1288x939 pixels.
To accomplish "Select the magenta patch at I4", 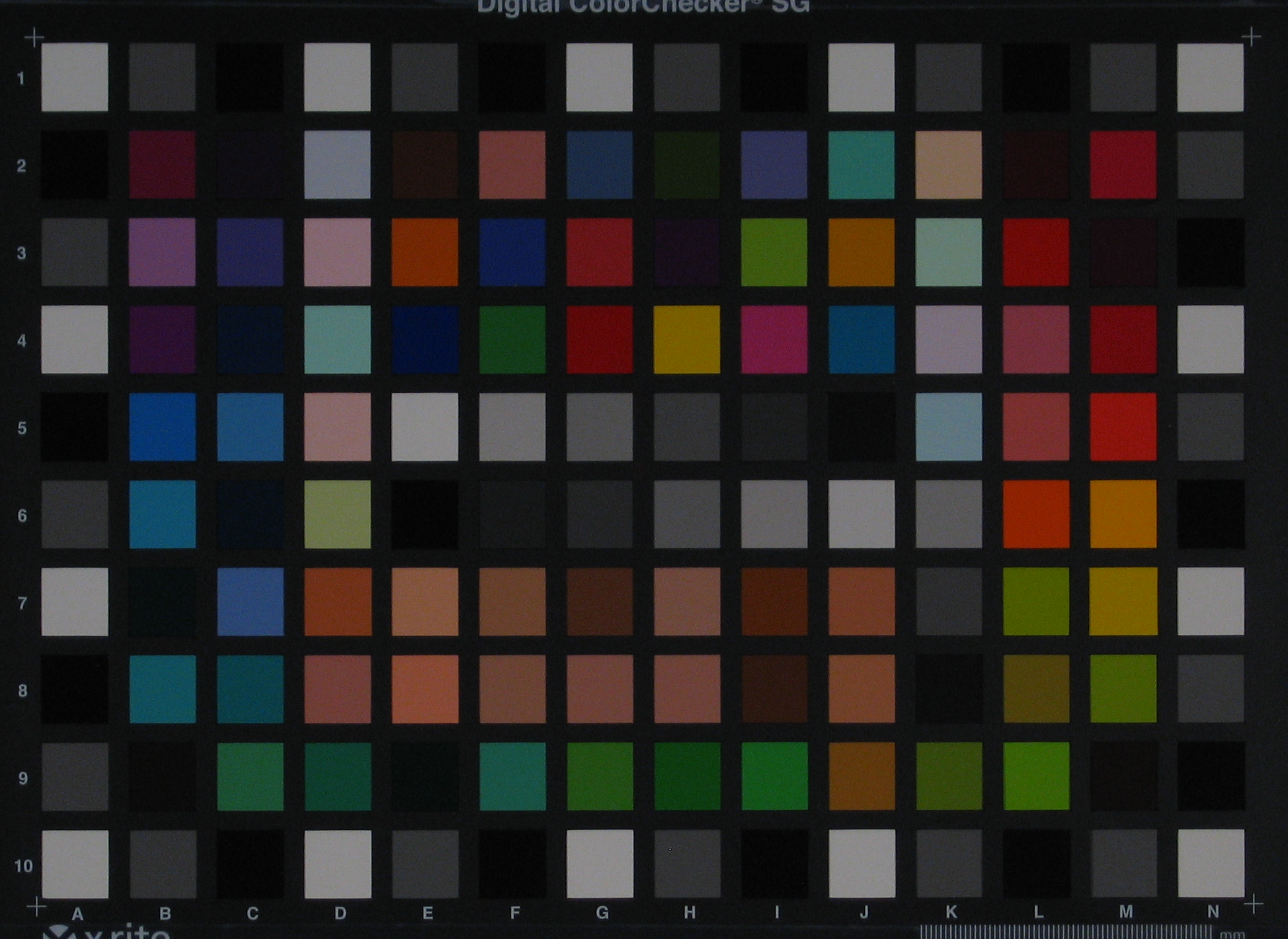I will point(774,339).
